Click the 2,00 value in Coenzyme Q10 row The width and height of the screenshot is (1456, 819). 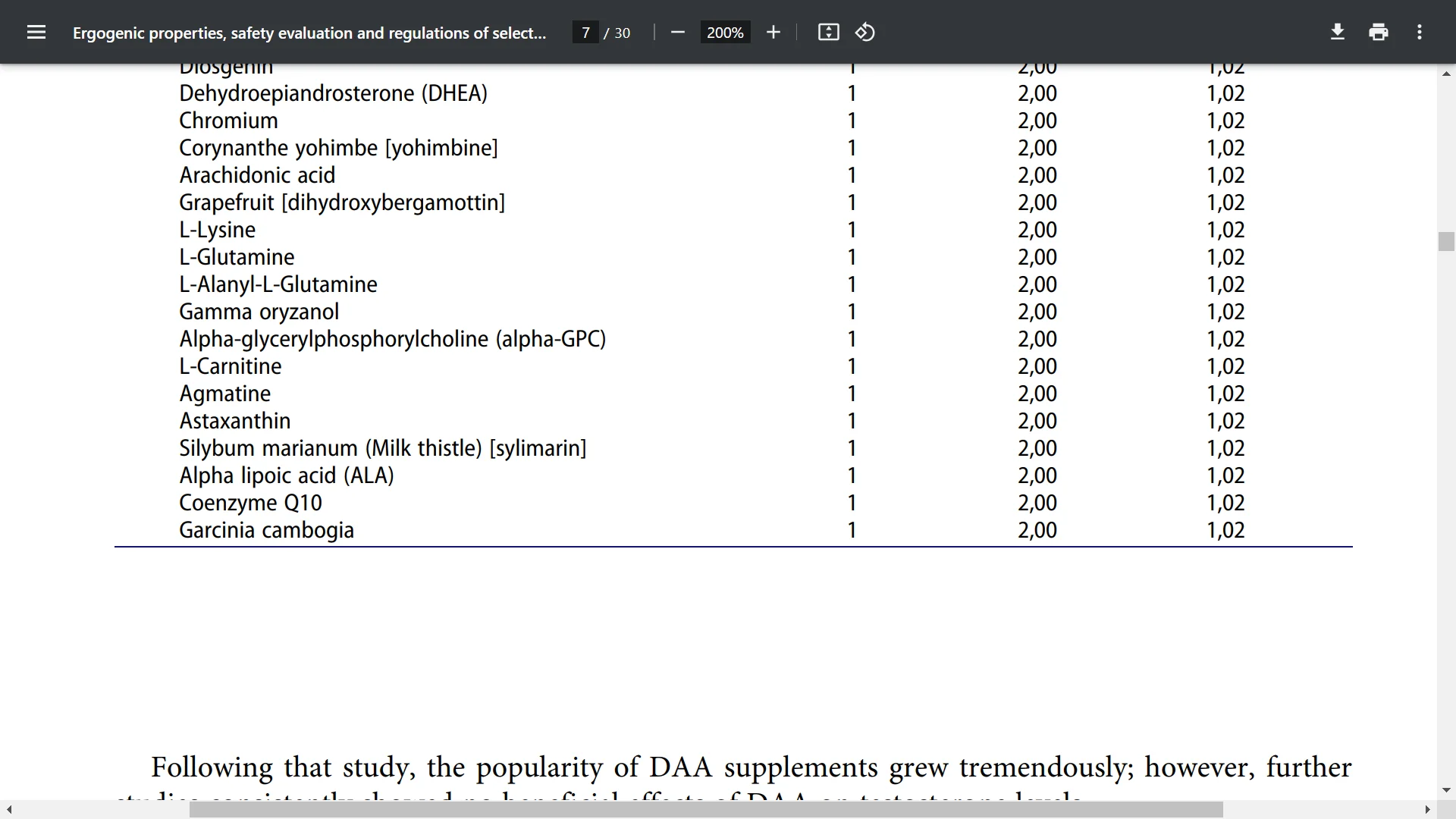pos(1037,503)
